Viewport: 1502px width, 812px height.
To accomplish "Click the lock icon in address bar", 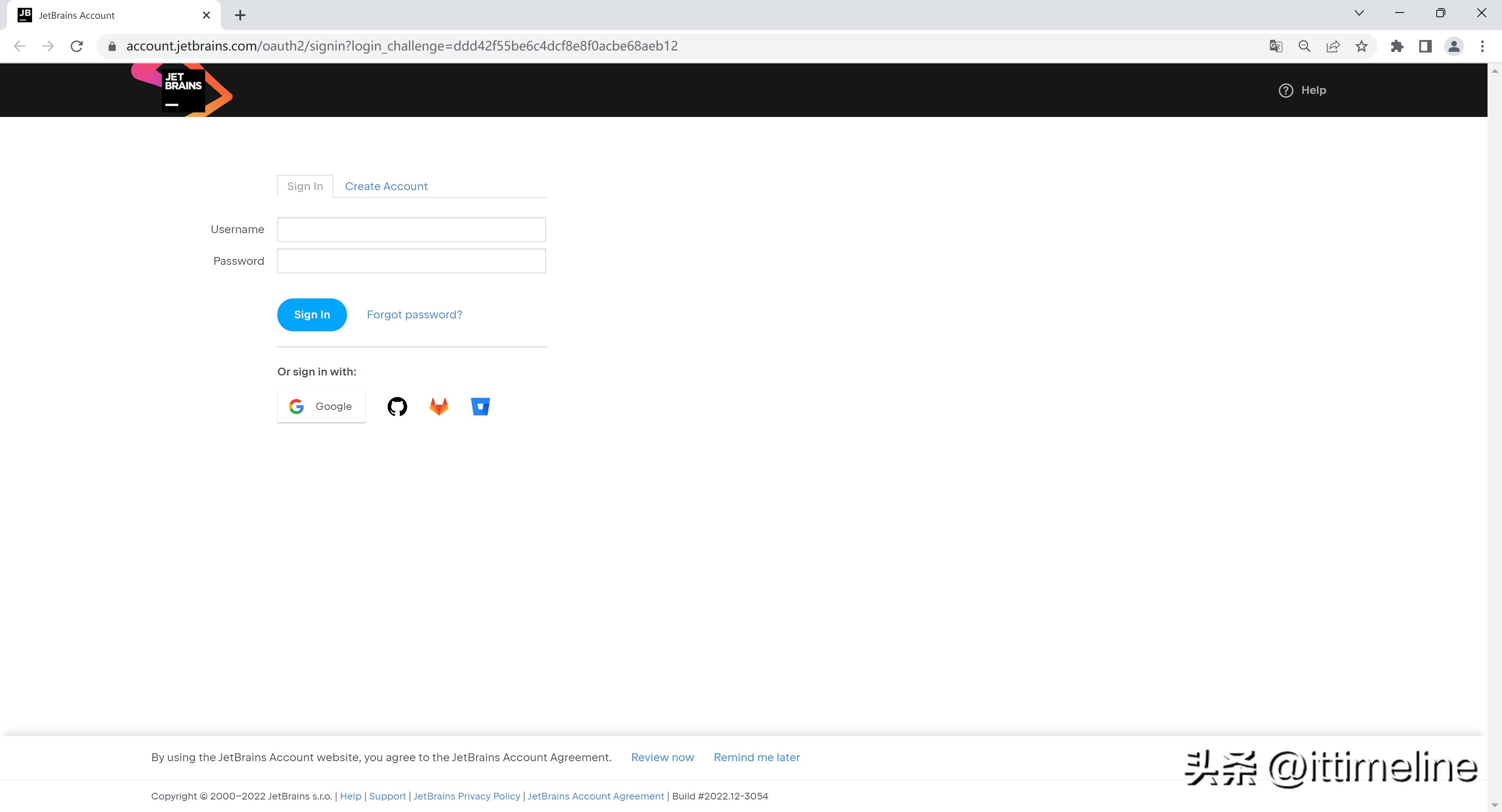I will click(x=112, y=46).
